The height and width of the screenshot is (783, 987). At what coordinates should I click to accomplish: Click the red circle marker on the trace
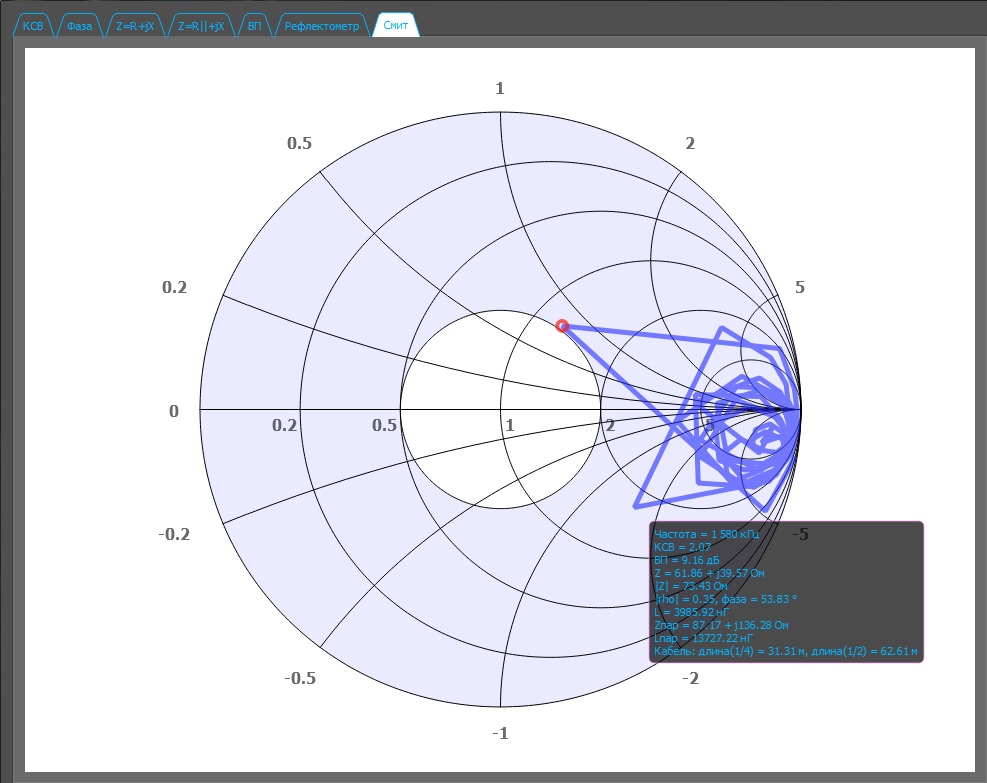pos(562,326)
